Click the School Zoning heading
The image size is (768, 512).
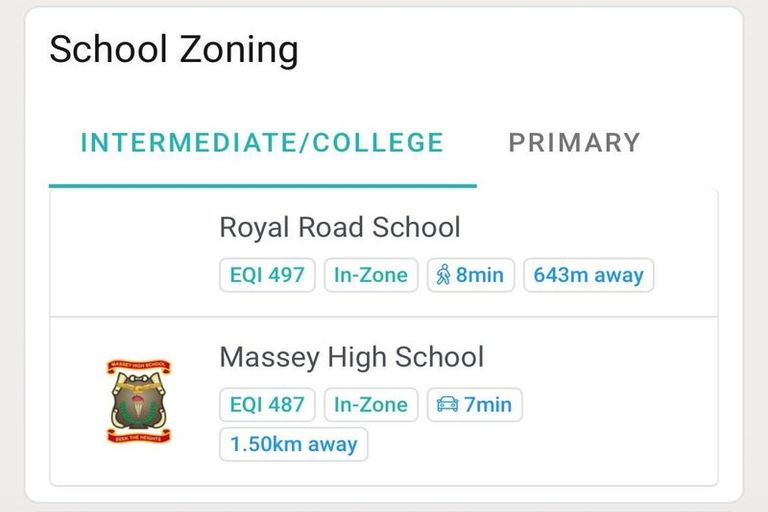(x=174, y=48)
